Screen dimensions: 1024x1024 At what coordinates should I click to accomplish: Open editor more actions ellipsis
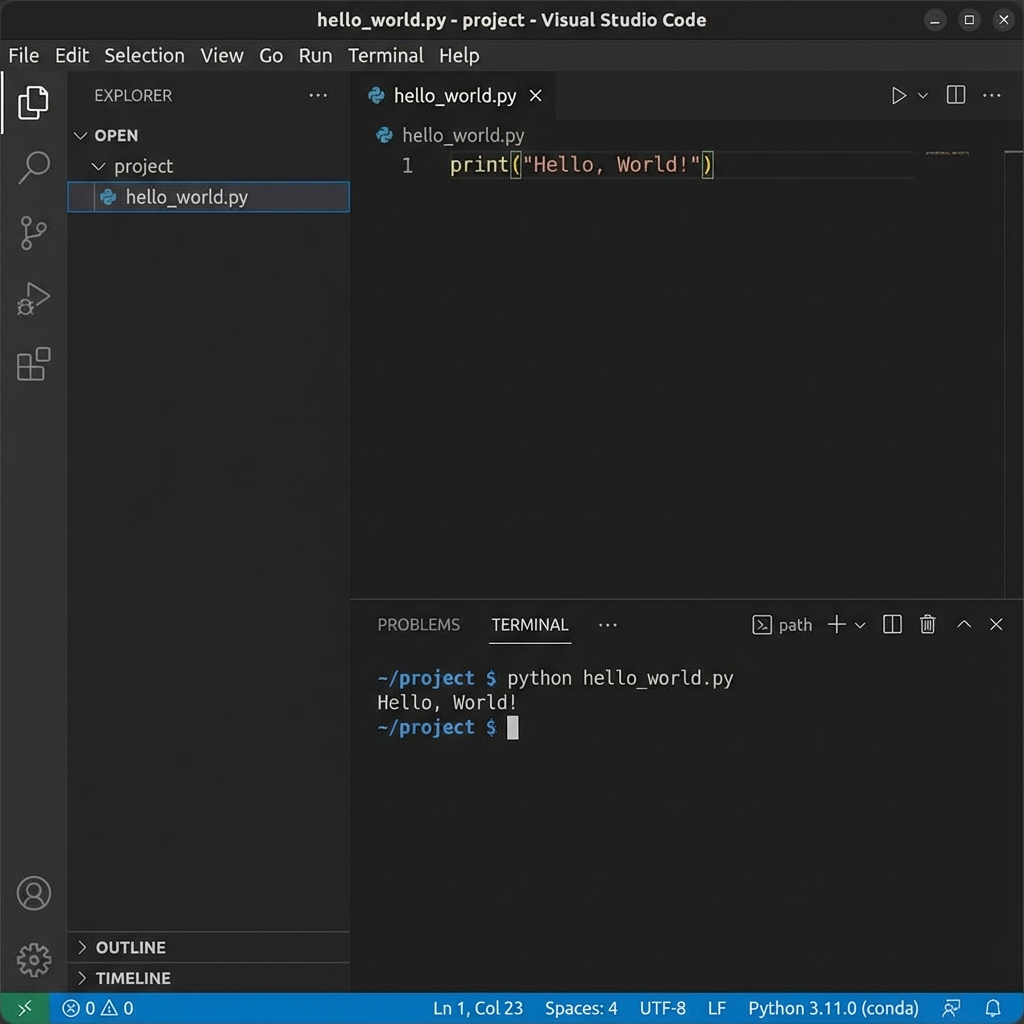coord(991,95)
